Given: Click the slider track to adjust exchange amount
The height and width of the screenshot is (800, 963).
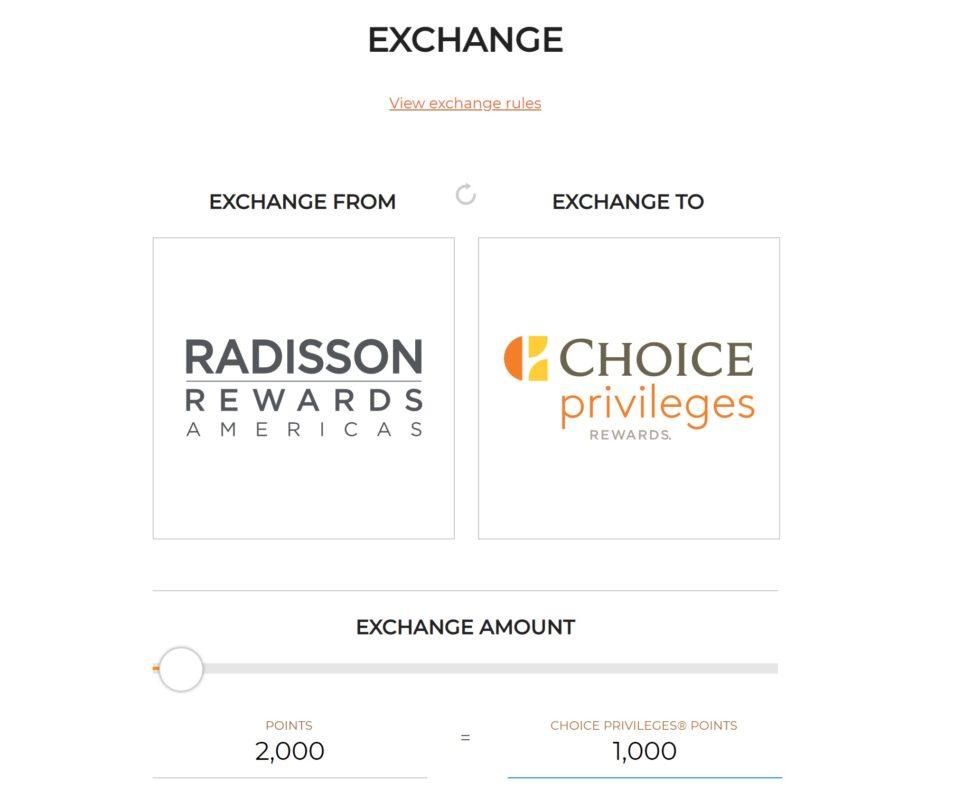Looking at the screenshot, I should (x=500, y=666).
